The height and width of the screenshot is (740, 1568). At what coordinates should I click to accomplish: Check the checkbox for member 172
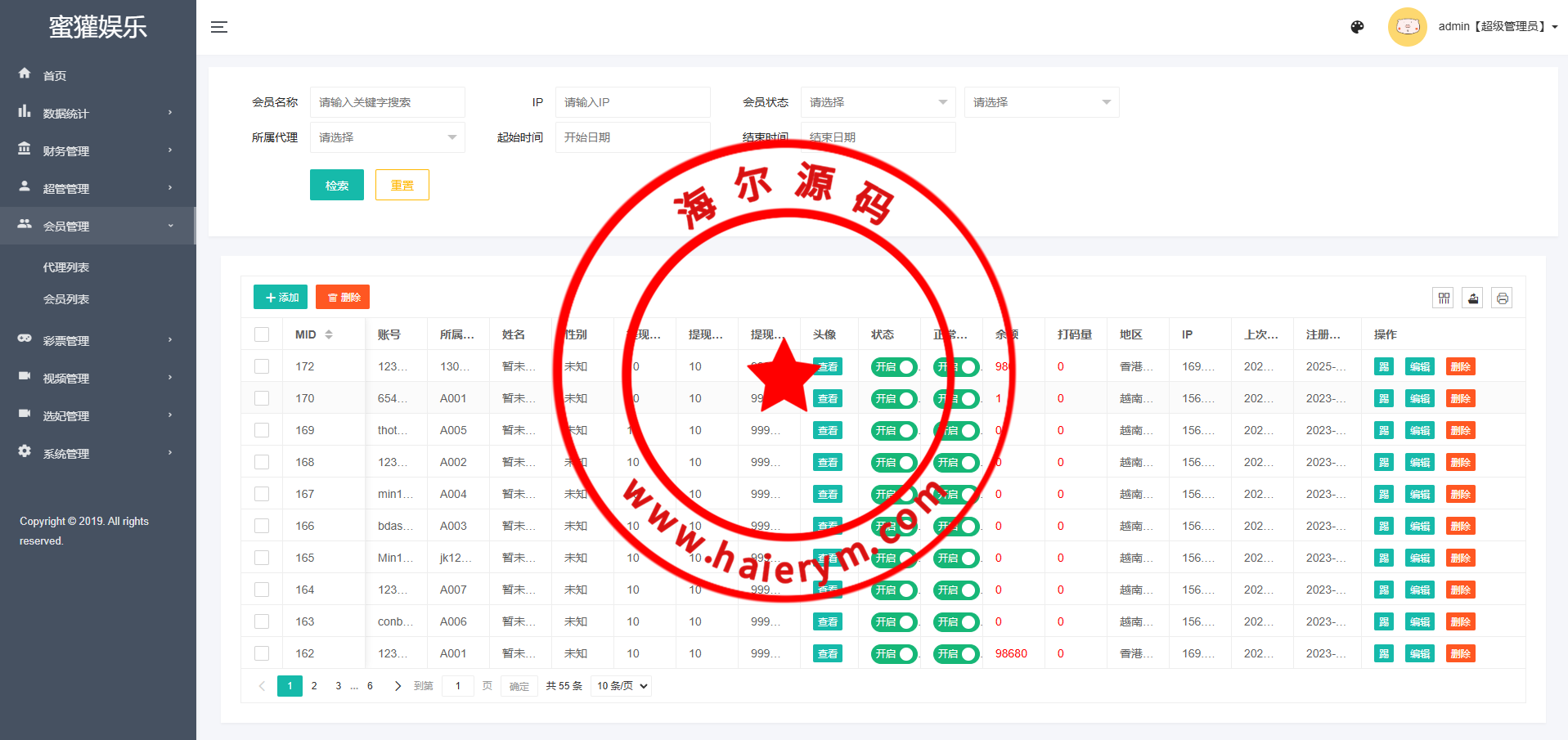(262, 366)
